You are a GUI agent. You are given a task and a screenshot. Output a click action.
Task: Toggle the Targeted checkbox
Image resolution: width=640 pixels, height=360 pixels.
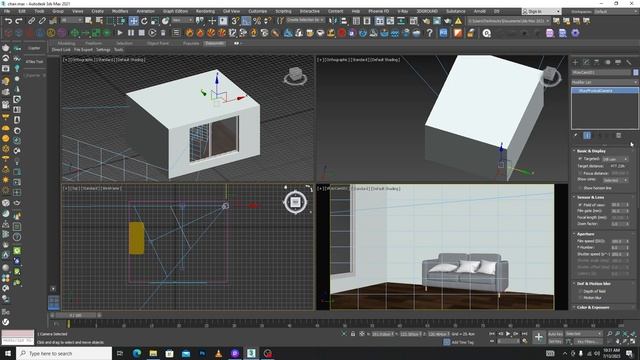[580, 158]
